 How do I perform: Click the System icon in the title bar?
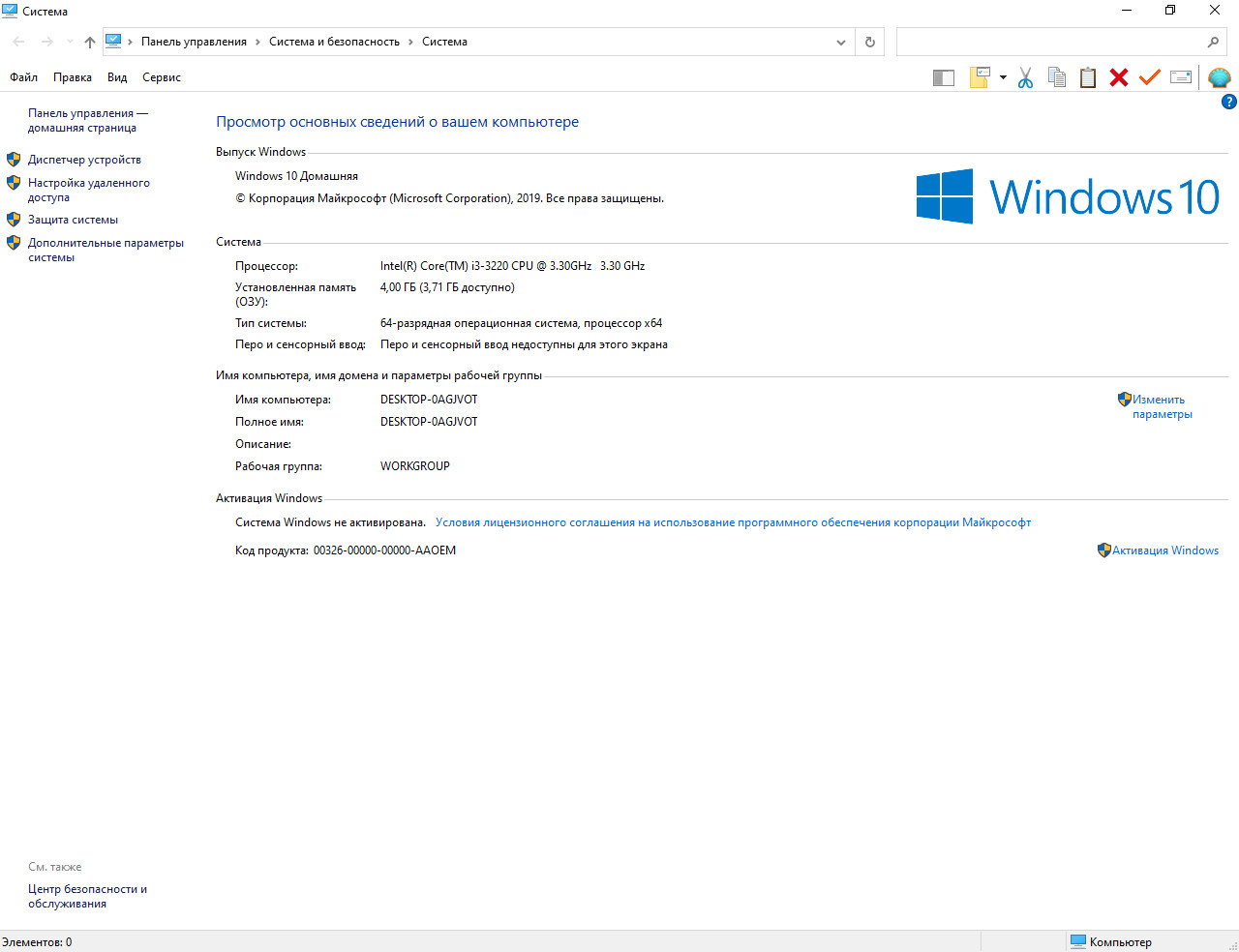[x=10, y=11]
